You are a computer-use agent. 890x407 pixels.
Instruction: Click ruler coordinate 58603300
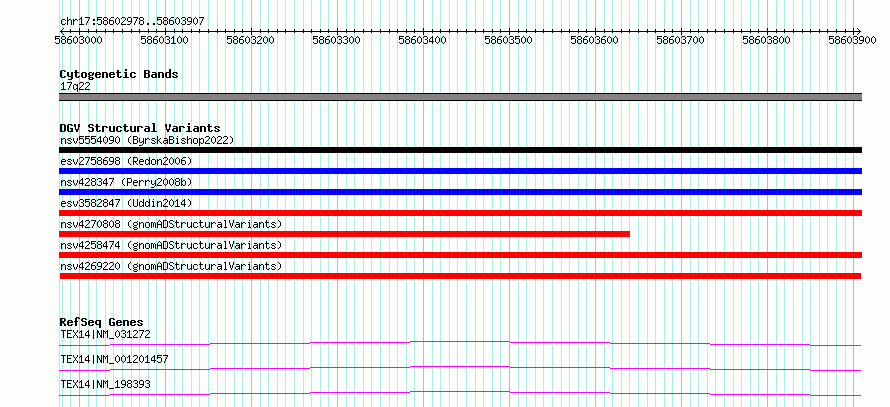pos(337,41)
